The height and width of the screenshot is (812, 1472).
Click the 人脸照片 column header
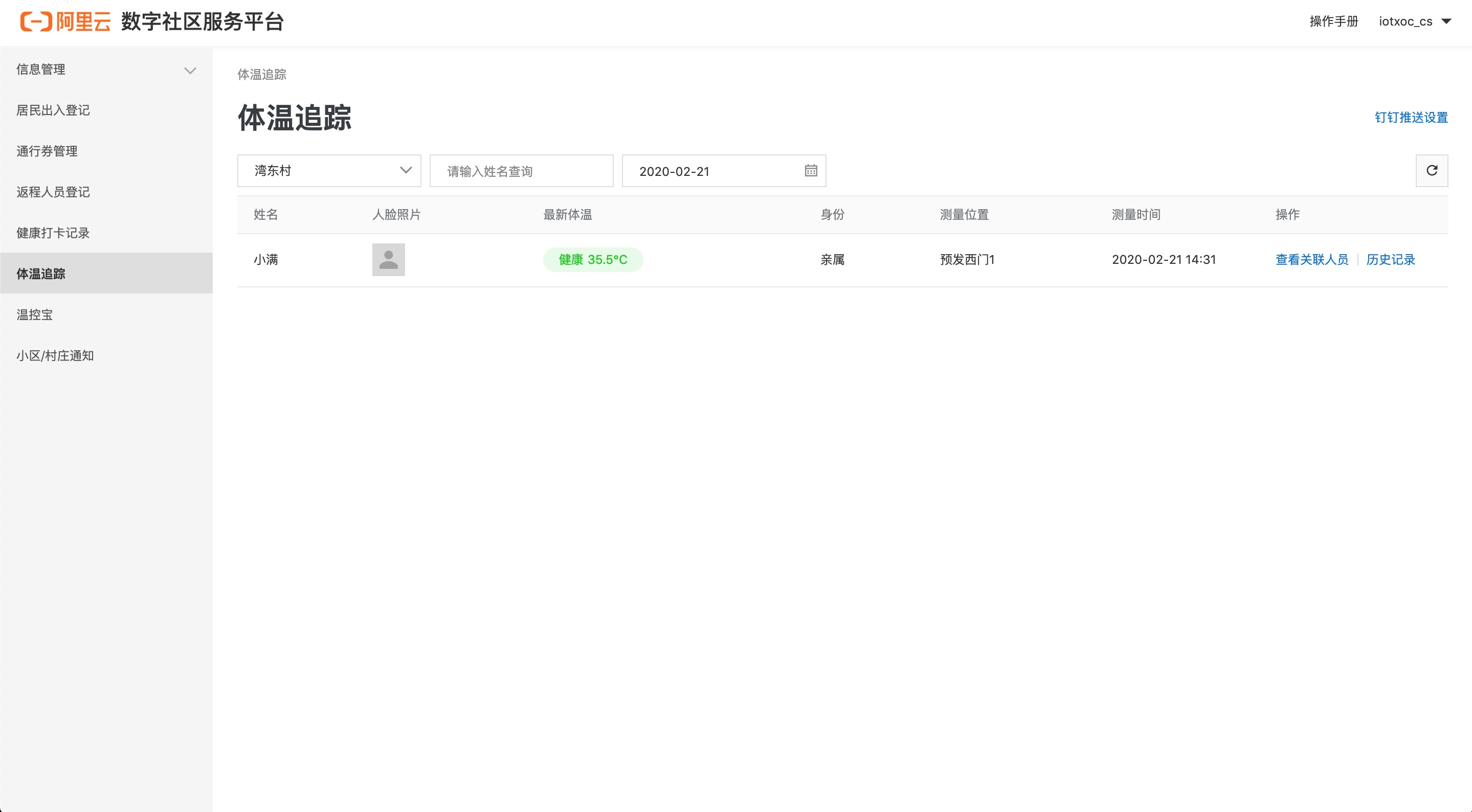pyautogui.click(x=396, y=215)
